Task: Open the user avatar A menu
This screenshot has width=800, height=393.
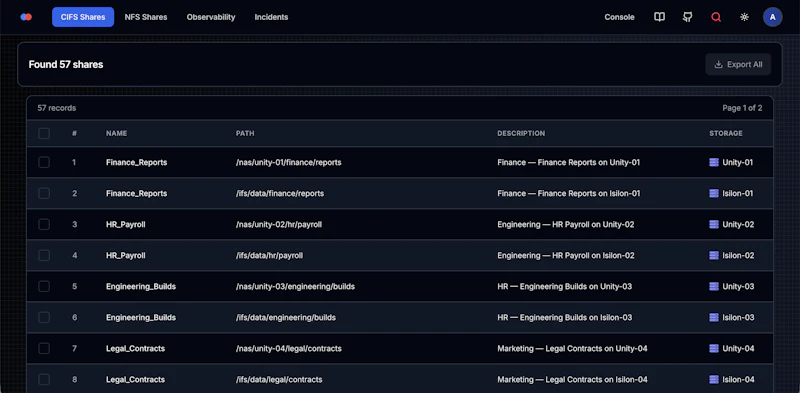Action: (772, 17)
